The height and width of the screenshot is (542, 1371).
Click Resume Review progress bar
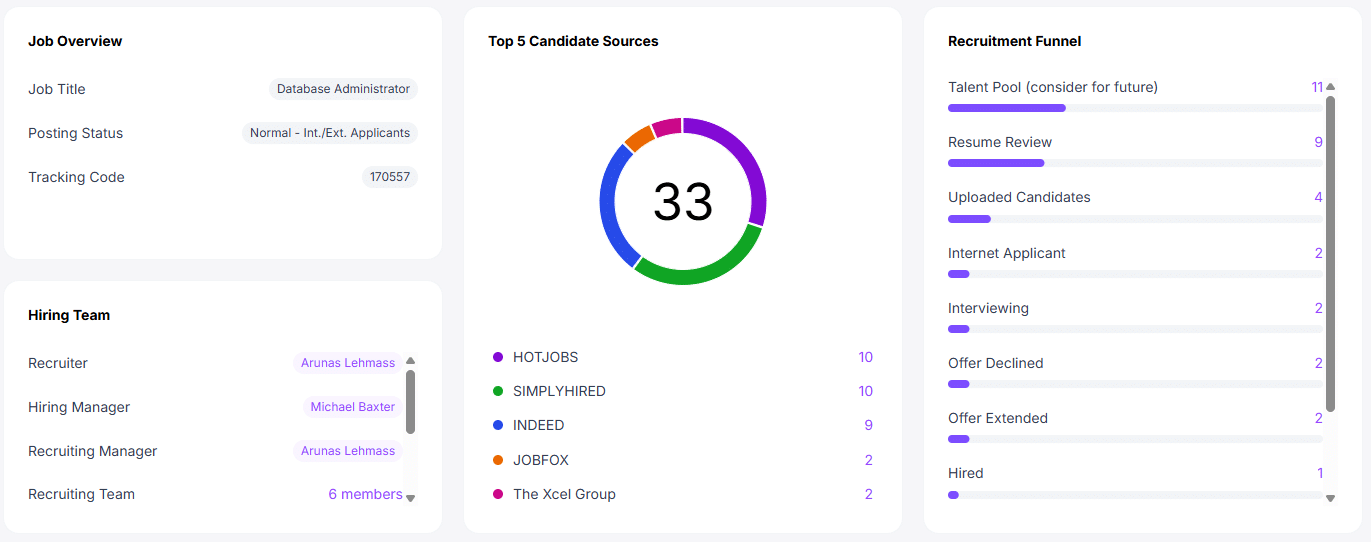pos(1134,163)
